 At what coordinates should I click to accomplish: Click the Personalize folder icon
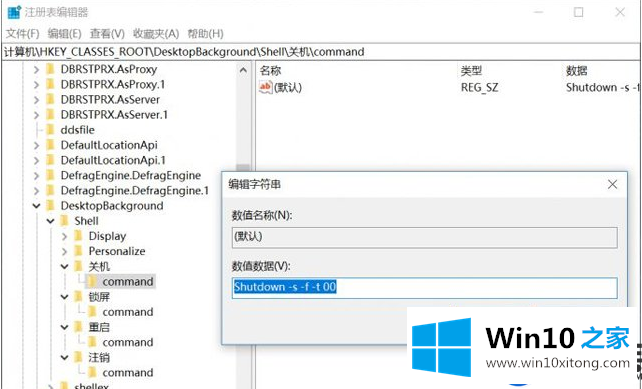click(x=78, y=251)
